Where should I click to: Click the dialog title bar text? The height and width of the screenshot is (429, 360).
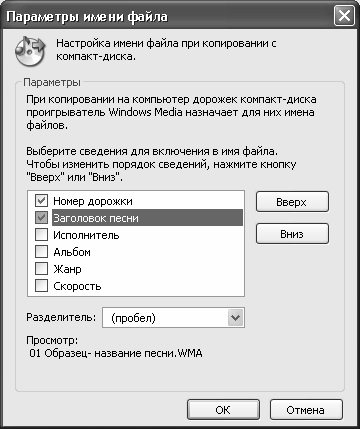coord(87,16)
